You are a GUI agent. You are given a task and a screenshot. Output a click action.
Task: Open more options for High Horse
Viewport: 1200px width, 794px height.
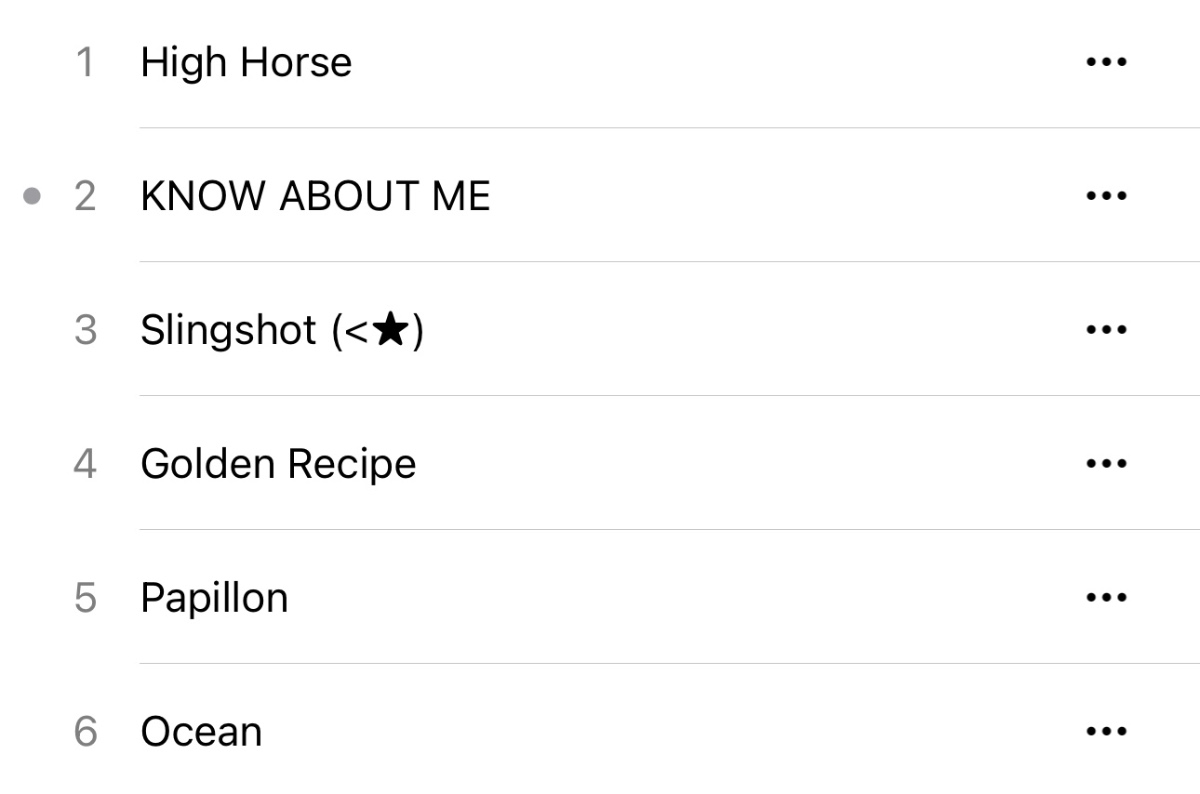1106,62
